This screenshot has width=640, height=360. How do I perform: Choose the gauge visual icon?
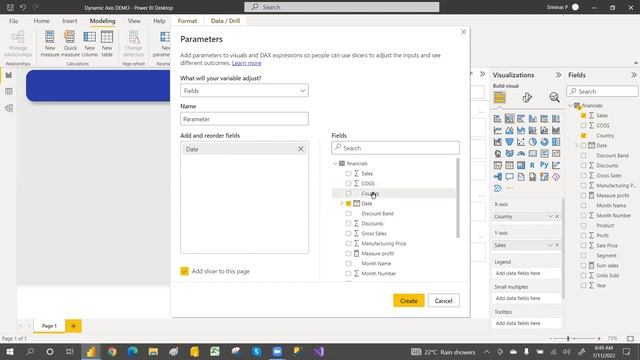[521, 154]
